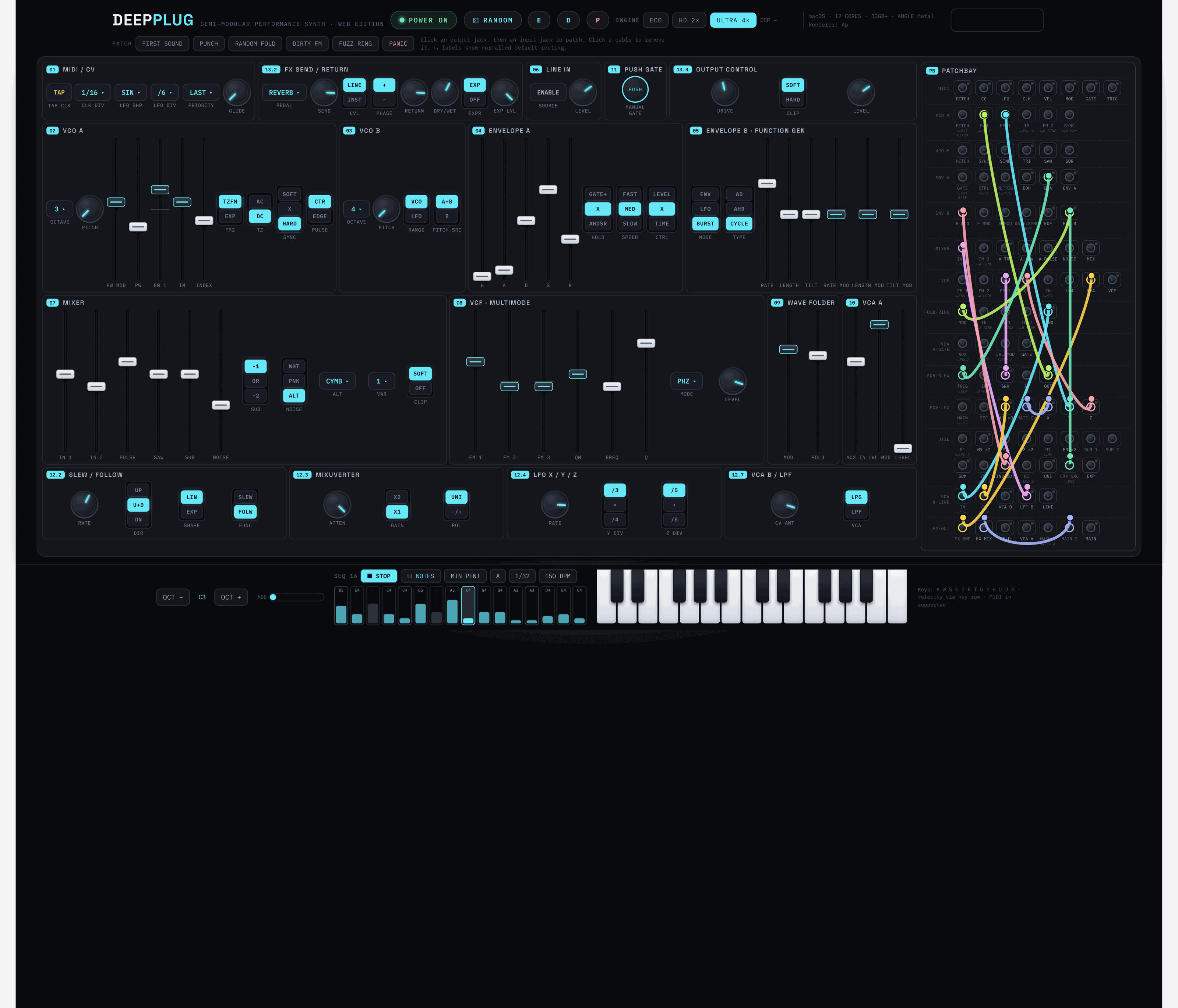Viewport: 1178px width, 1008px height.
Task: Load the FUZZ RING patch preset
Action: (x=355, y=44)
